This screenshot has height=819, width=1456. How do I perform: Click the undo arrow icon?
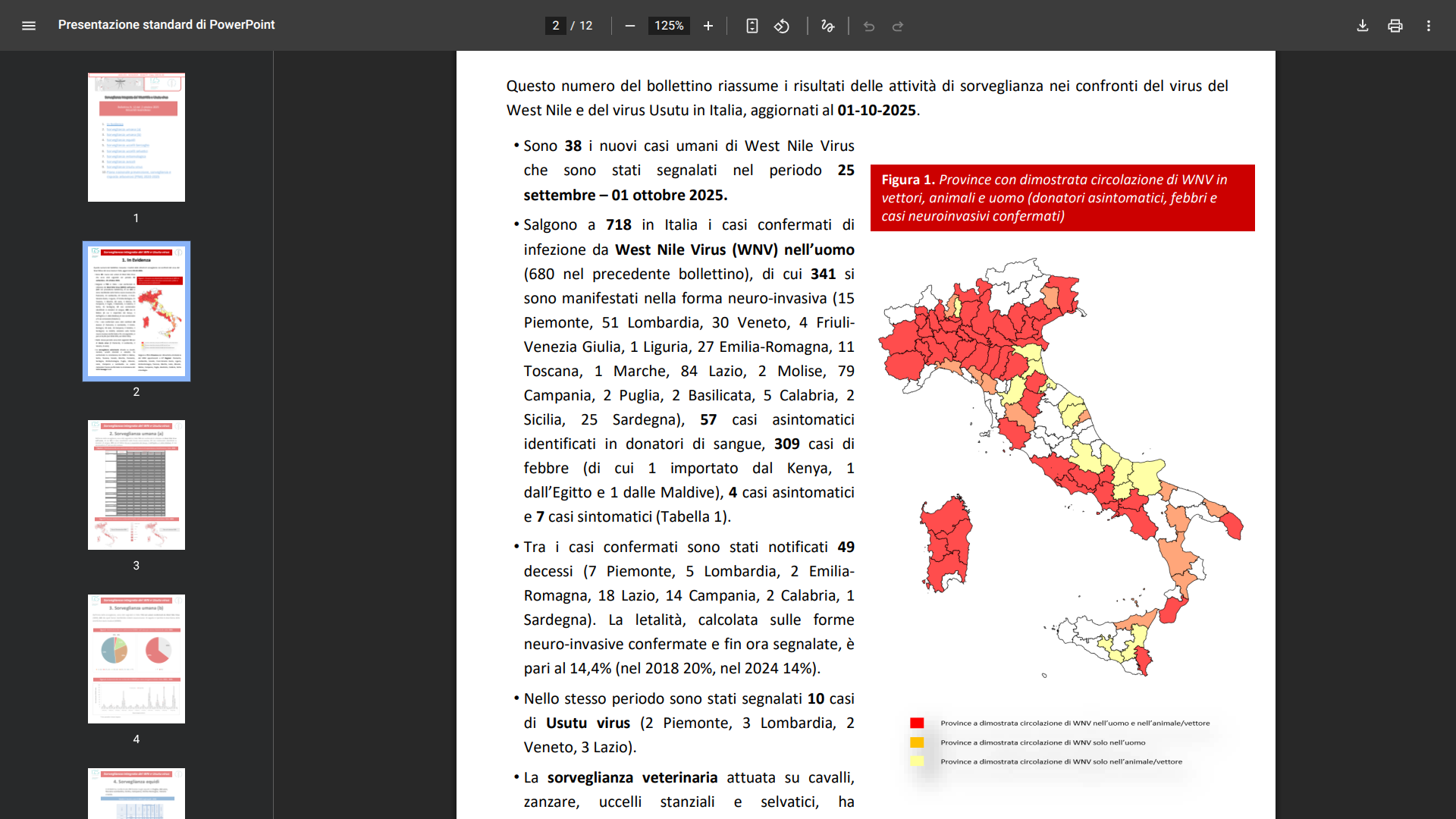click(869, 26)
